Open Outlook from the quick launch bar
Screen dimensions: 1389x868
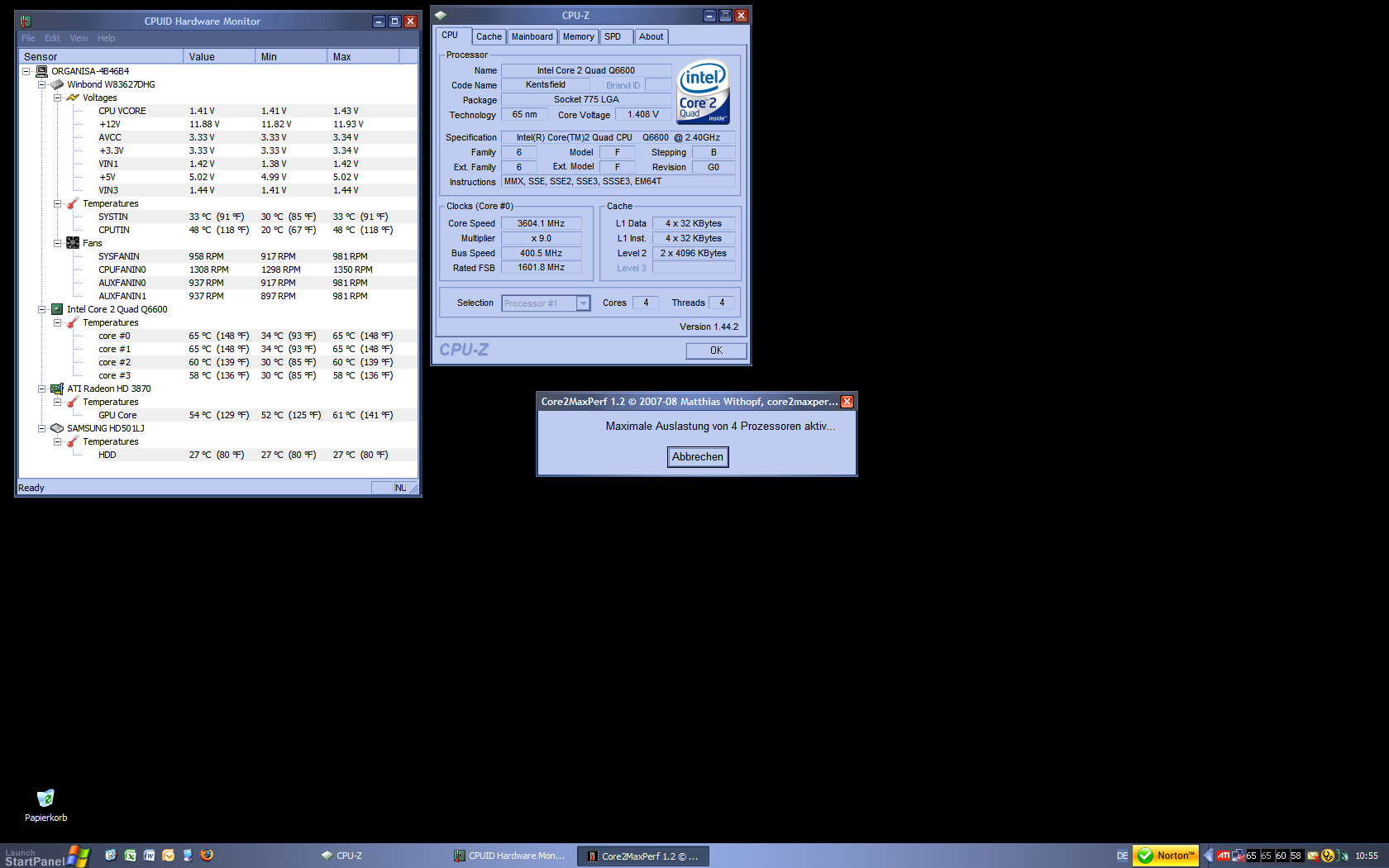168,856
